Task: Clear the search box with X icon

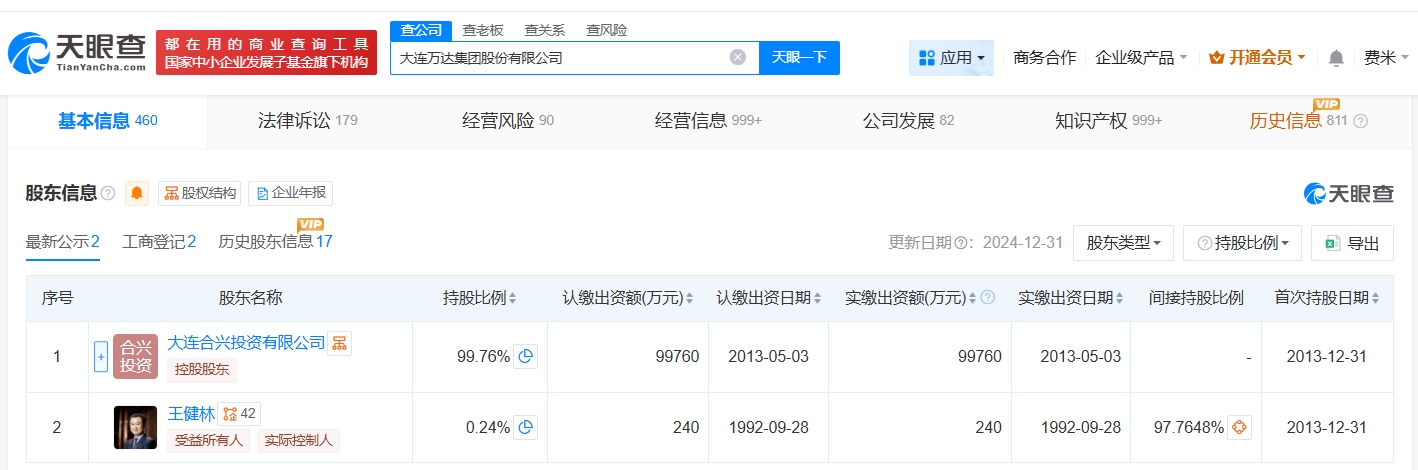Action: (738, 57)
